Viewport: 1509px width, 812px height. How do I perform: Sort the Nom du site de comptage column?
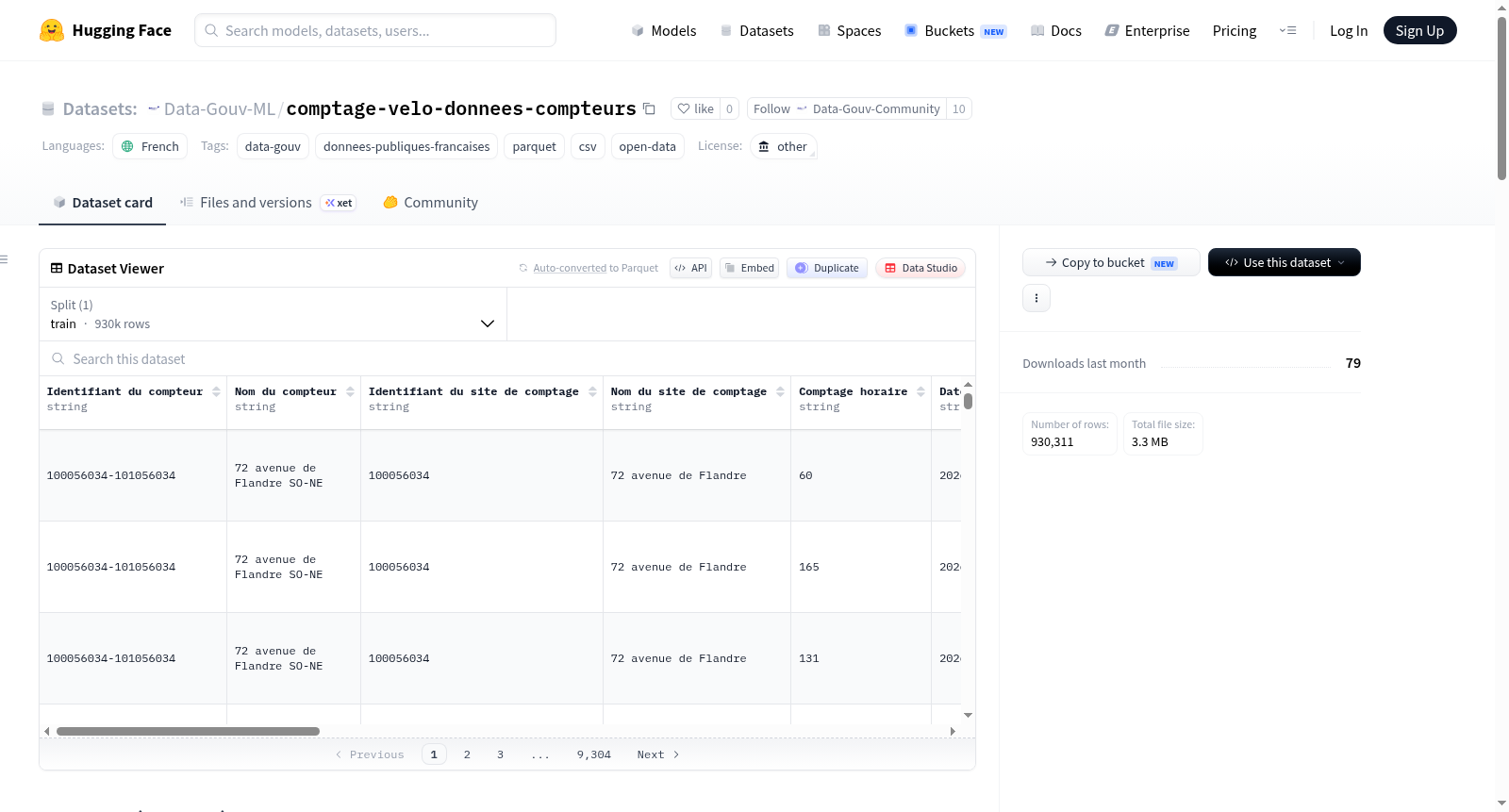tap(780, 391)
